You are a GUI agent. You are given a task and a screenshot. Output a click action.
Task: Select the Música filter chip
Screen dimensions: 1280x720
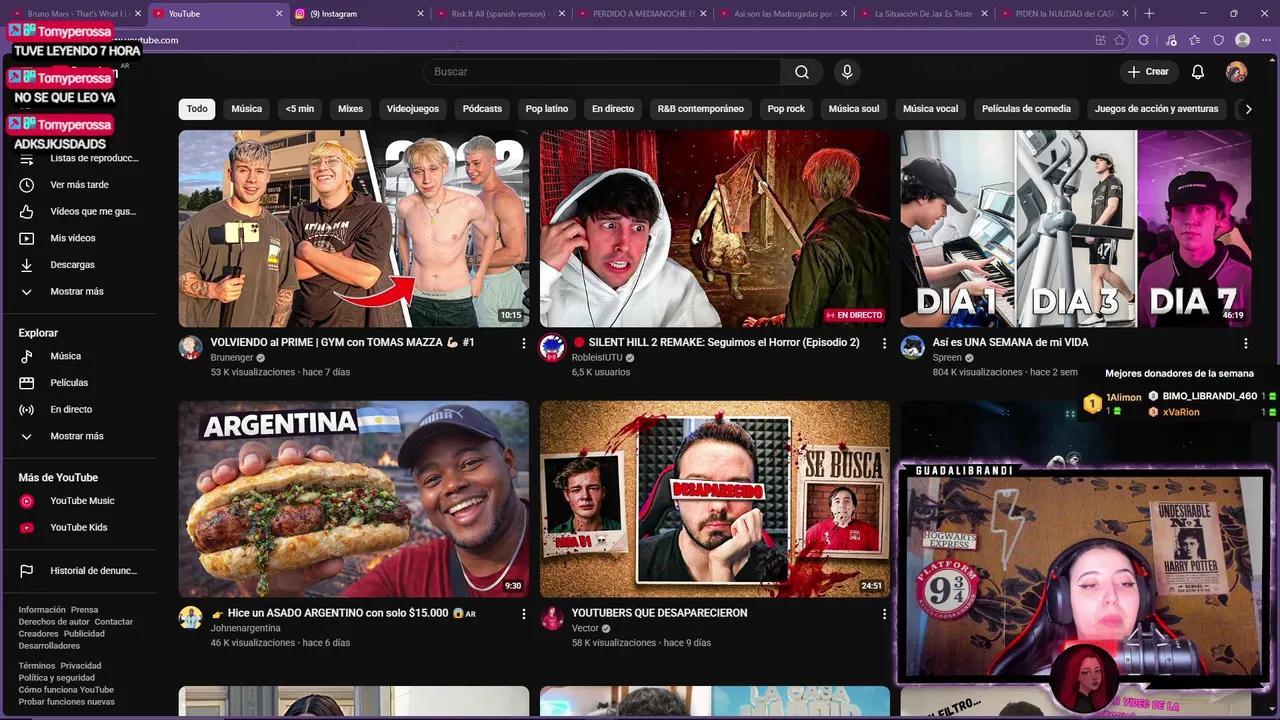246,109
